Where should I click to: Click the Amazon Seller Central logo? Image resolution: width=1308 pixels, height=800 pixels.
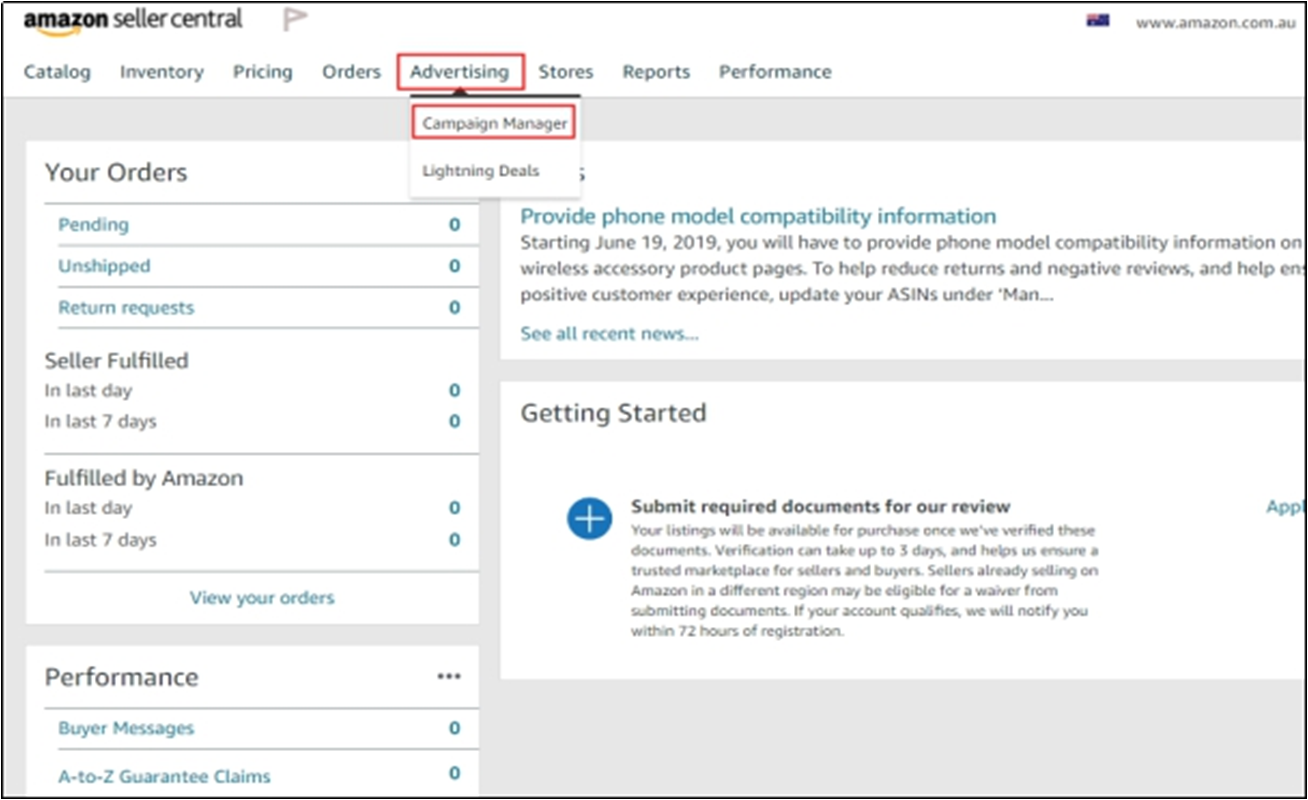coord(133,21)
